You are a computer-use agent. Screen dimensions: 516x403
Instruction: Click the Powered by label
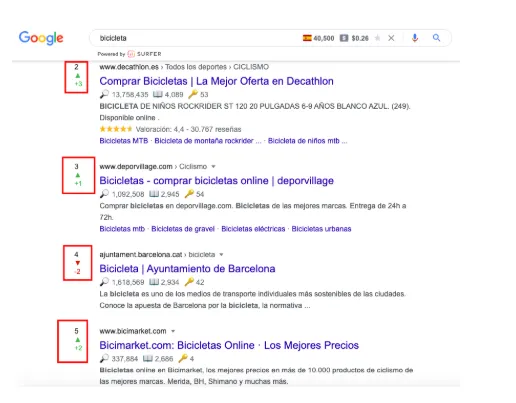111,54
